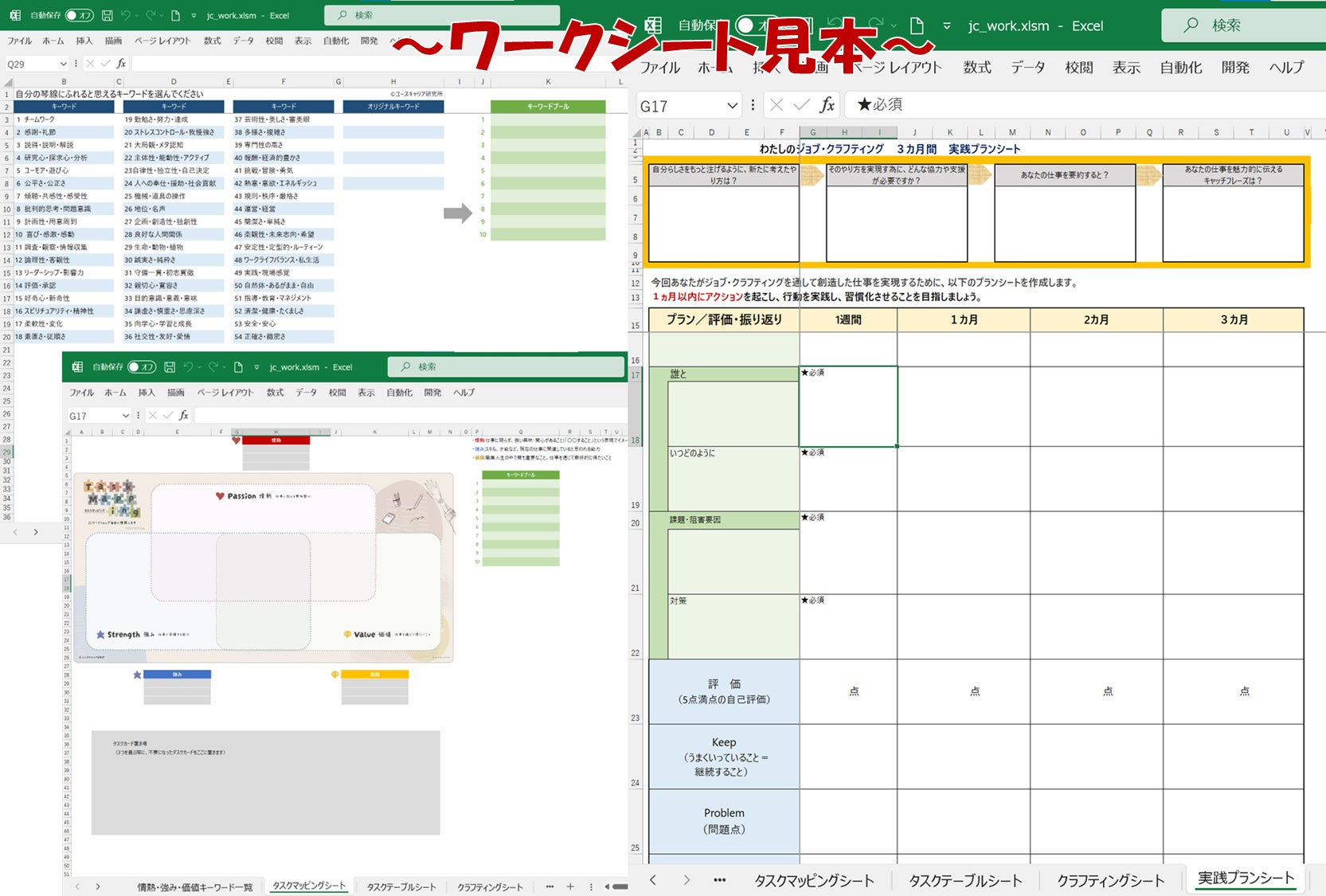This screenshot has width=1326, height=896.
Task: Open the ページレイアウト tab in the bottom-left Excel window
Action: (225, 393)
